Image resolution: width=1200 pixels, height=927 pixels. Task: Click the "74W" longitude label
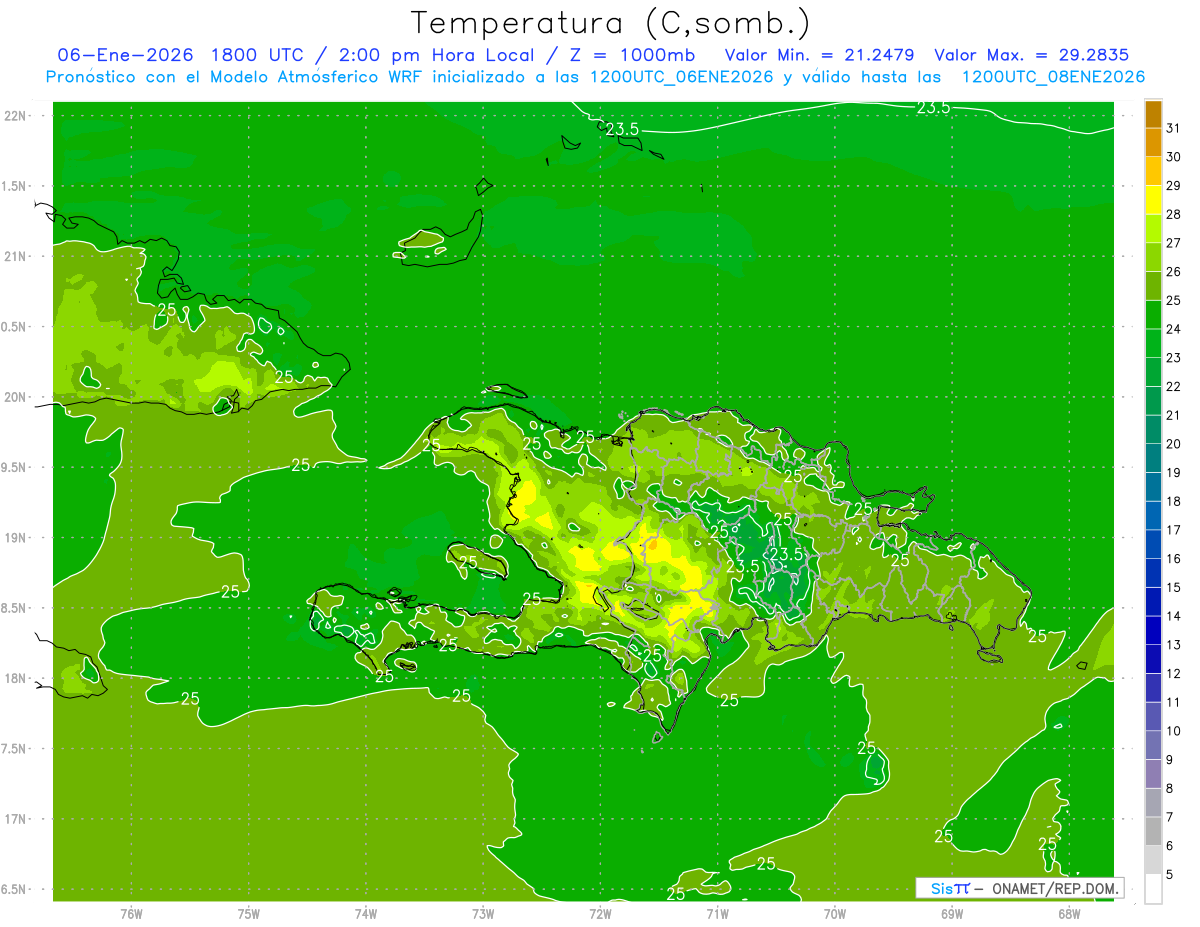click(366, 914)
